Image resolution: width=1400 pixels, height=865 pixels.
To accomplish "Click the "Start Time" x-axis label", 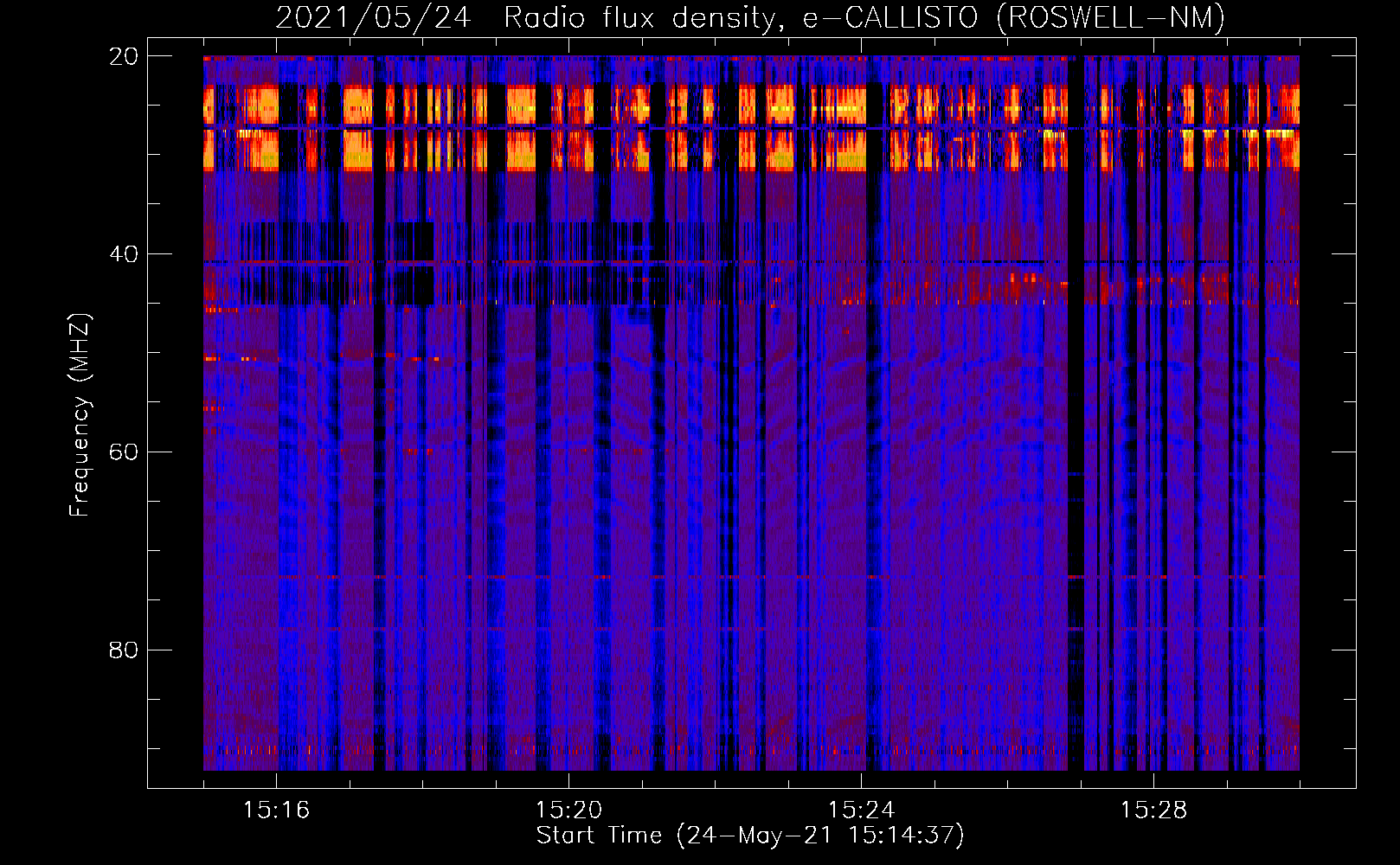I will [x=749, y=836].
